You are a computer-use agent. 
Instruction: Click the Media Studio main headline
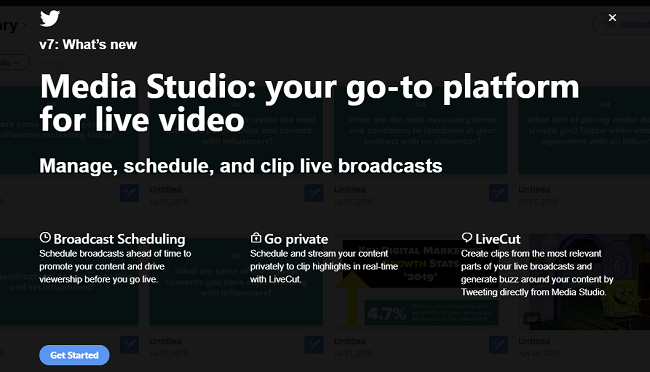pyautogui.click(x=309, y=103)
